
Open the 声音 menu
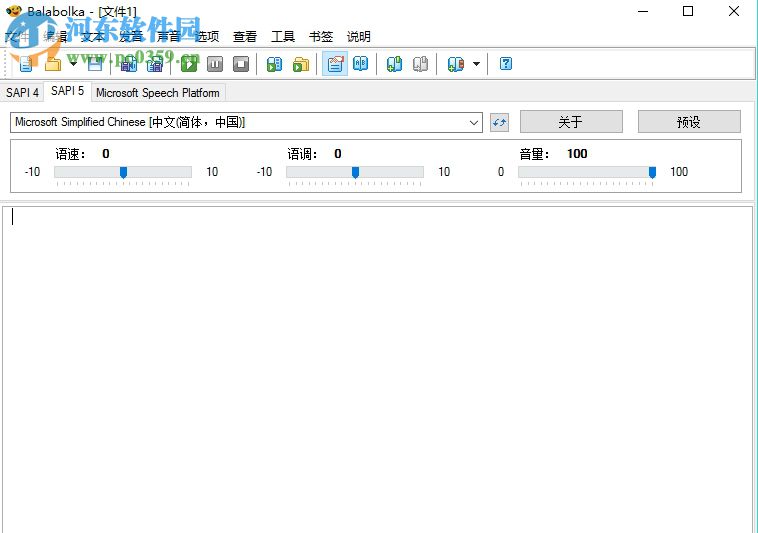[169, 36]
